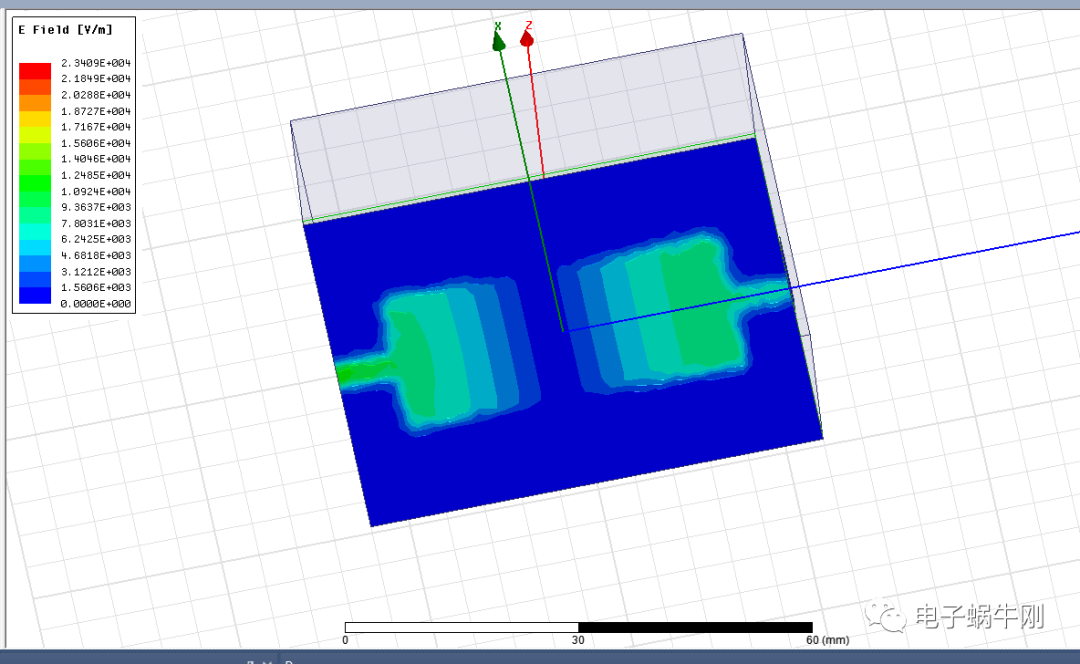
Task: Click the blue Y axis line extending right
Action: [950, 259]
